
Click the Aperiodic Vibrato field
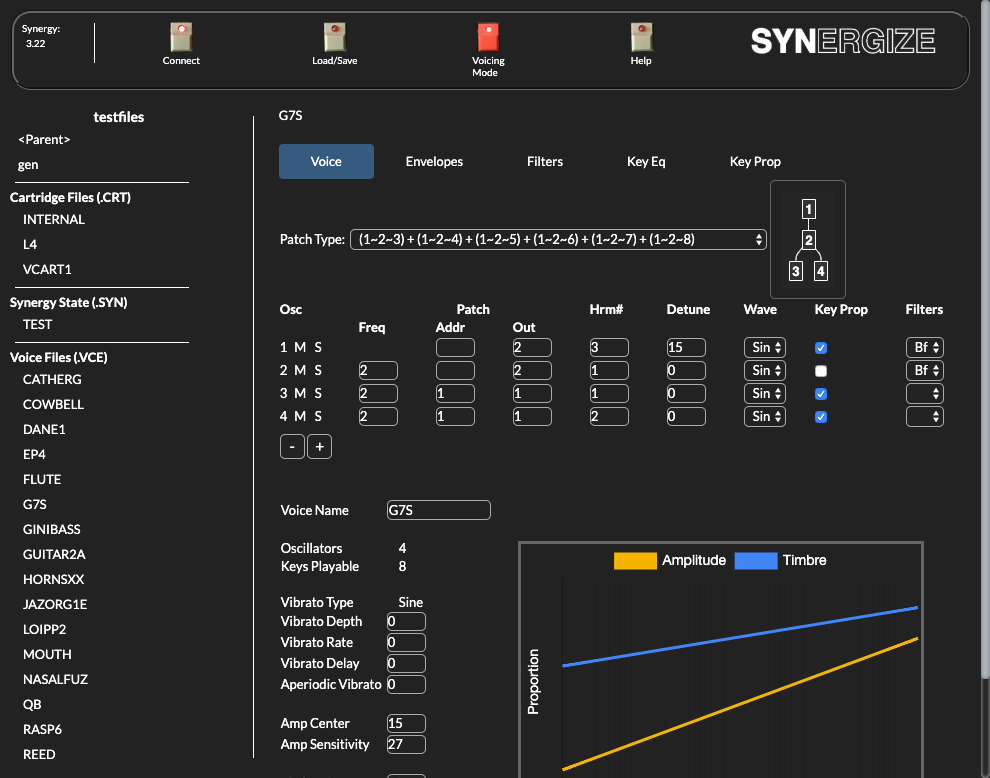click(x=406, y=685)
